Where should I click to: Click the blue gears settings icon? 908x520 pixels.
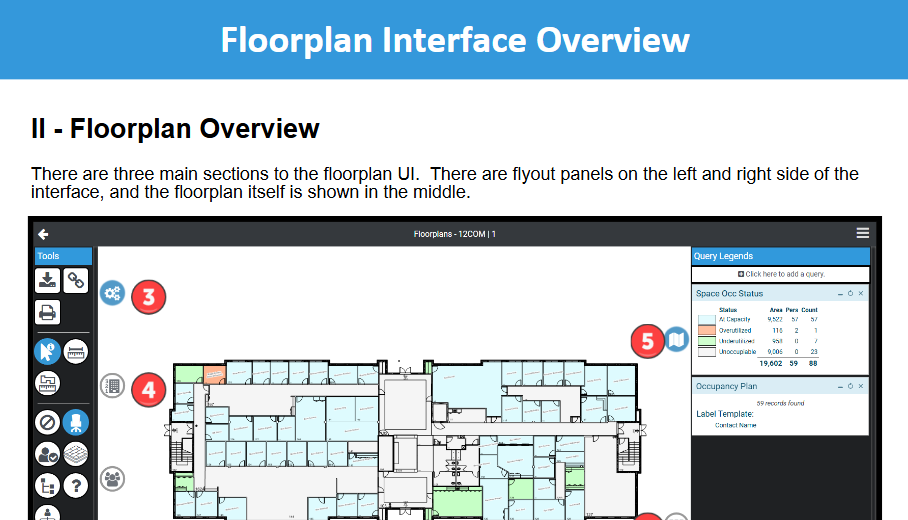[112, 294]
